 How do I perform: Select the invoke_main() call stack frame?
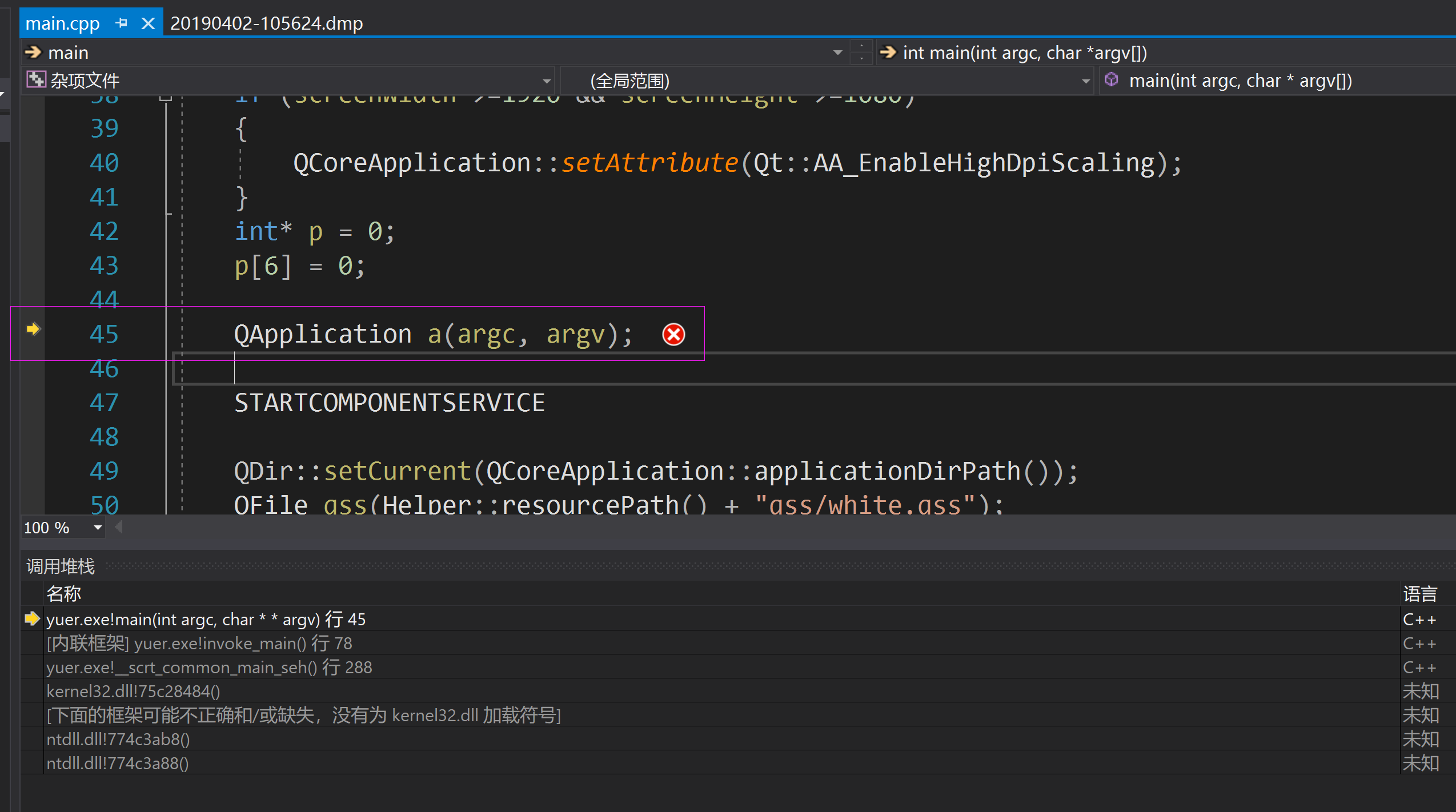point(199,644)
